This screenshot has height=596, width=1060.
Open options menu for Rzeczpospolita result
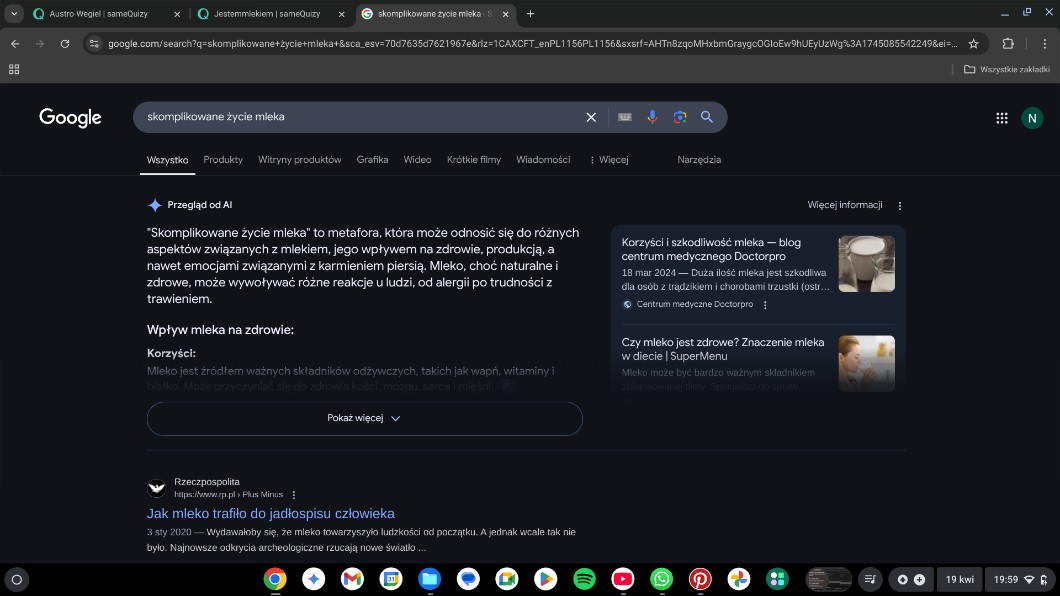294,494
